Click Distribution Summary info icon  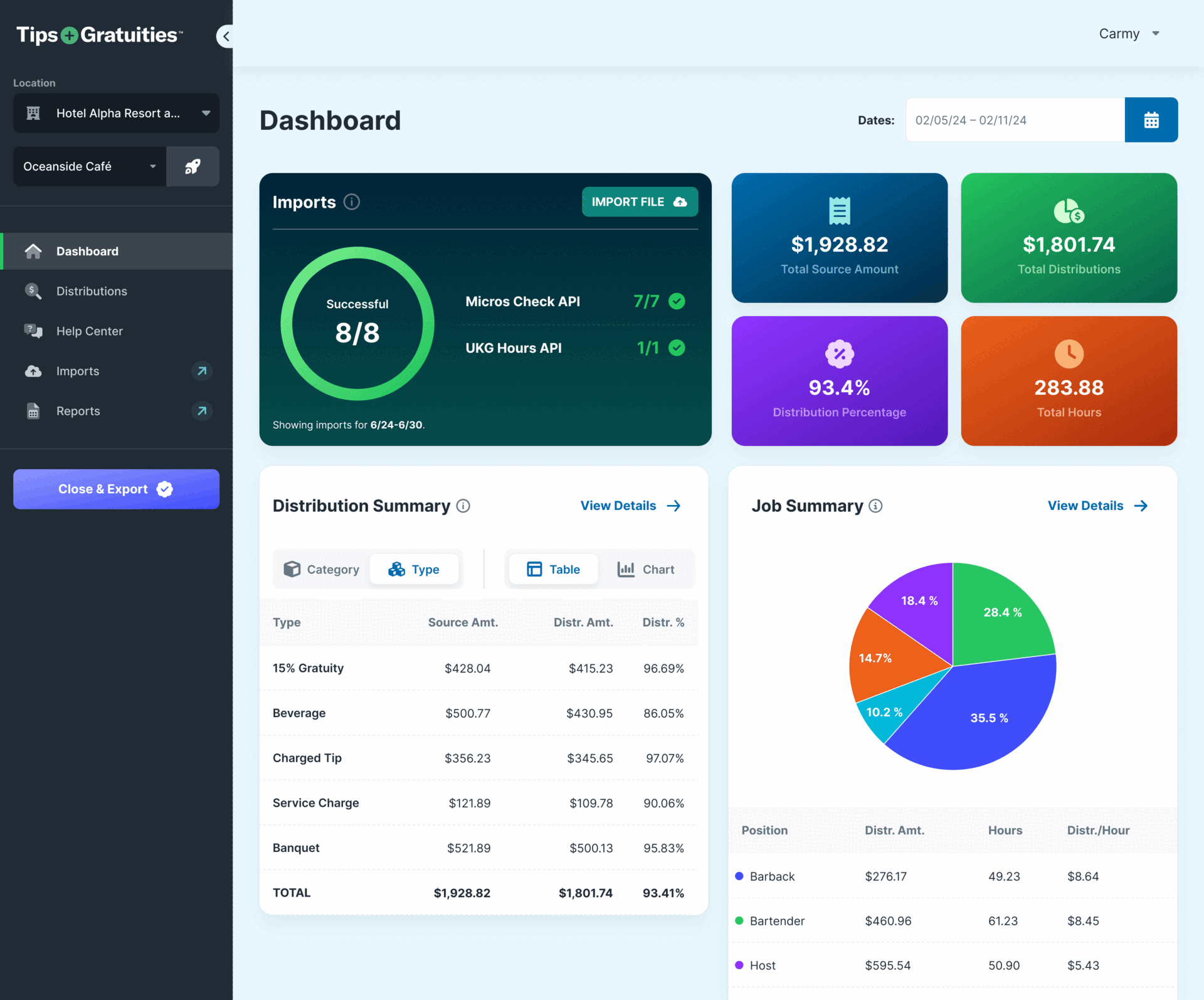click(x=463, y=506)
